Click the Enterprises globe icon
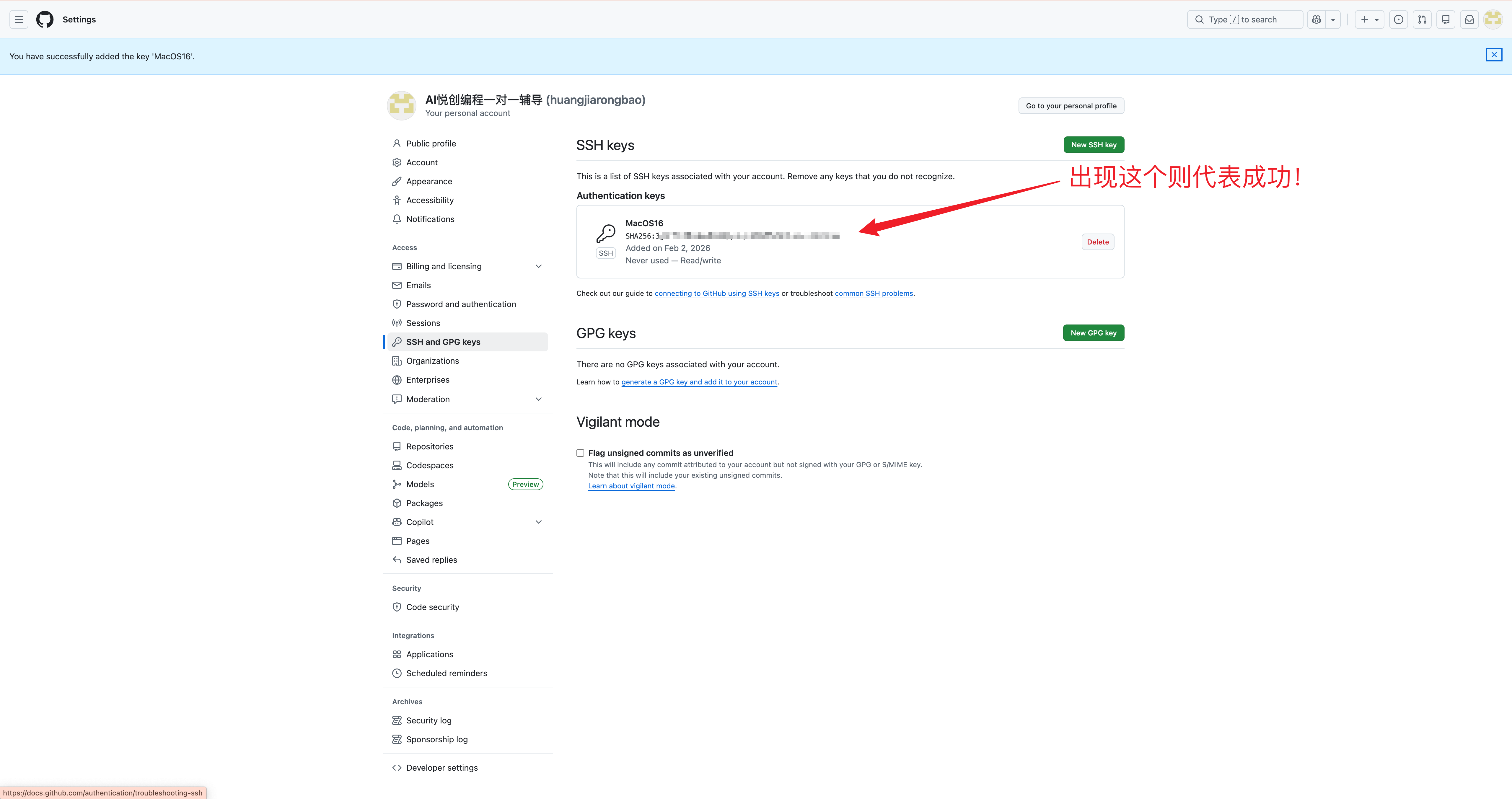1512x799 pixels. (397, 380)
